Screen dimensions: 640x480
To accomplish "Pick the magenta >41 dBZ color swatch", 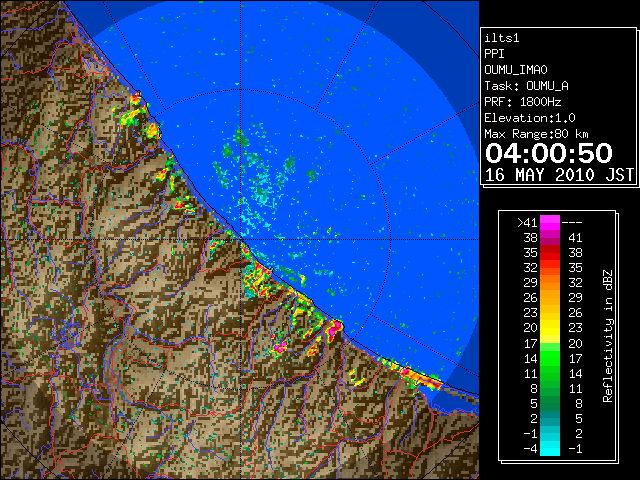I will [550, 223].
